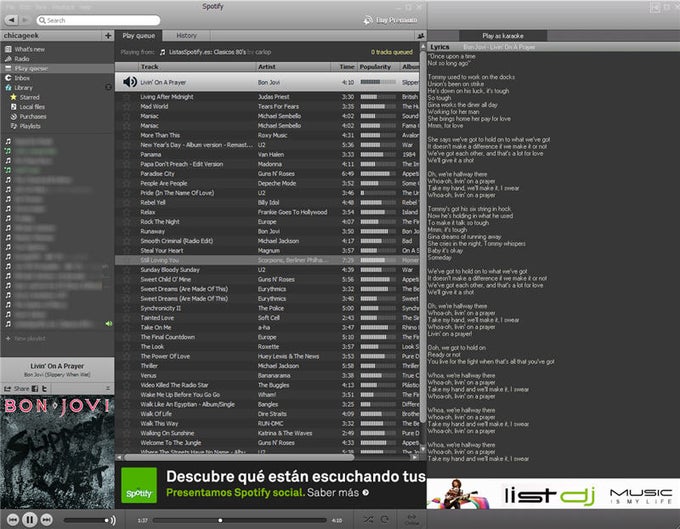Toggle shuffle mode

tap(368, 519)
